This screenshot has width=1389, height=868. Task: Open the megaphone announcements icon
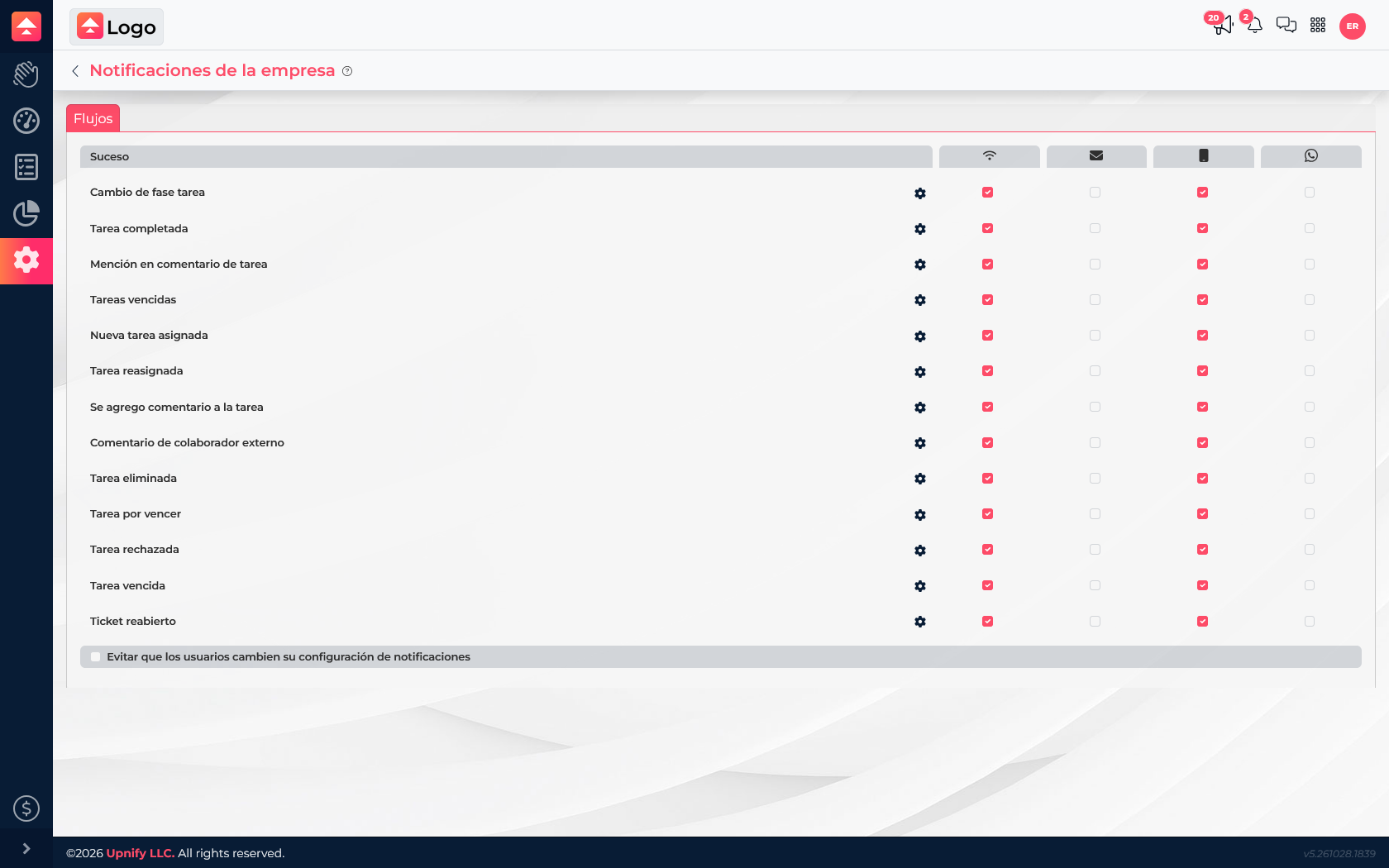1223,26
